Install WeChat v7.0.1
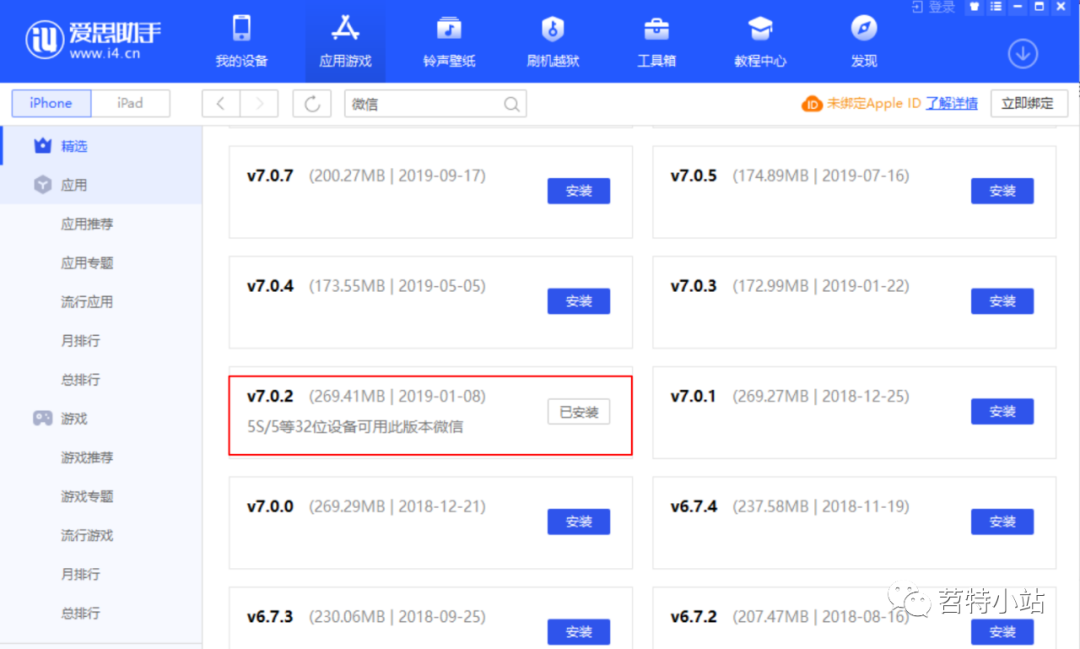Viewport: 1080px width, 649px height. (1002, 411)
